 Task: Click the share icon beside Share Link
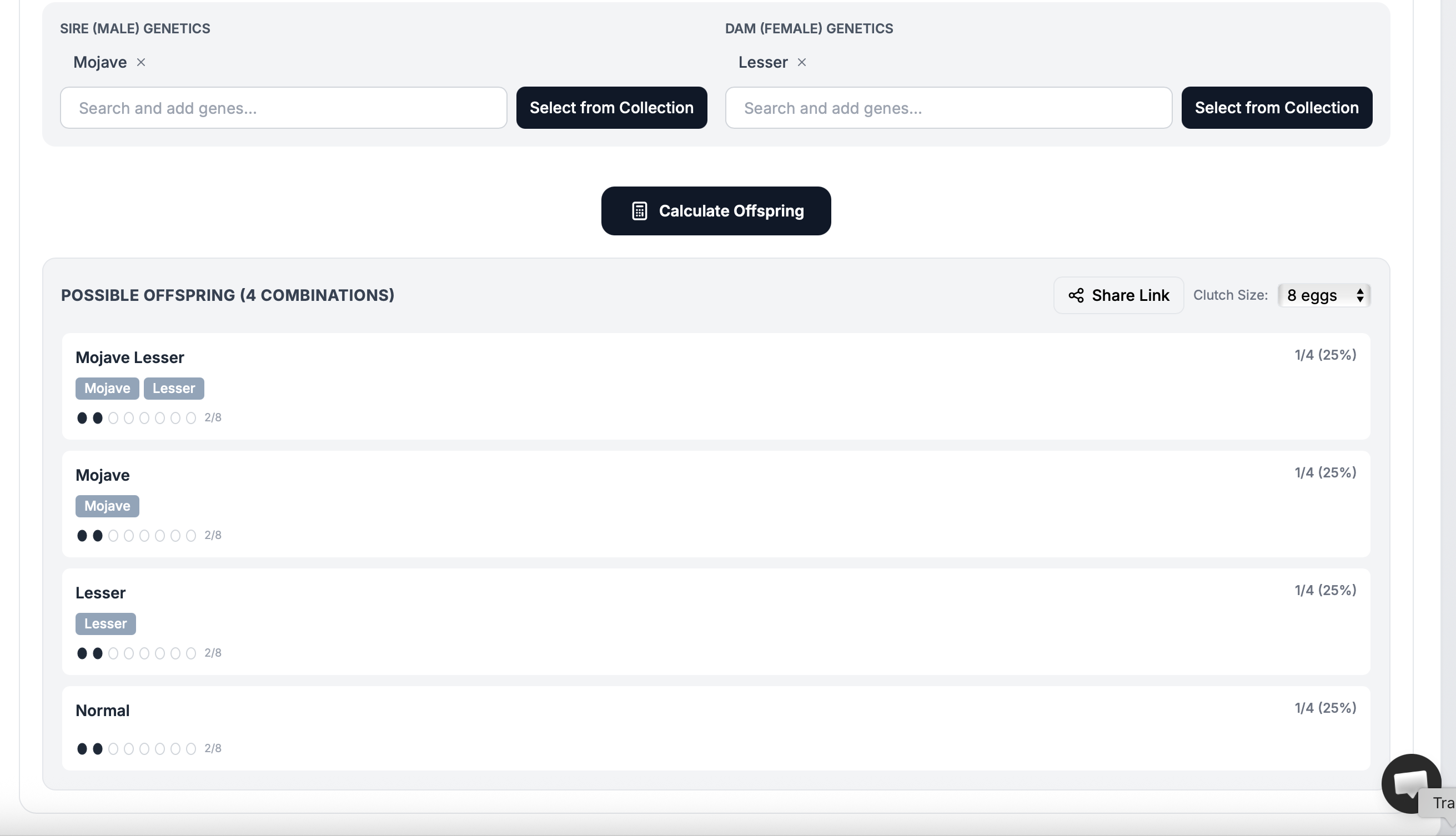(1077, 295)
